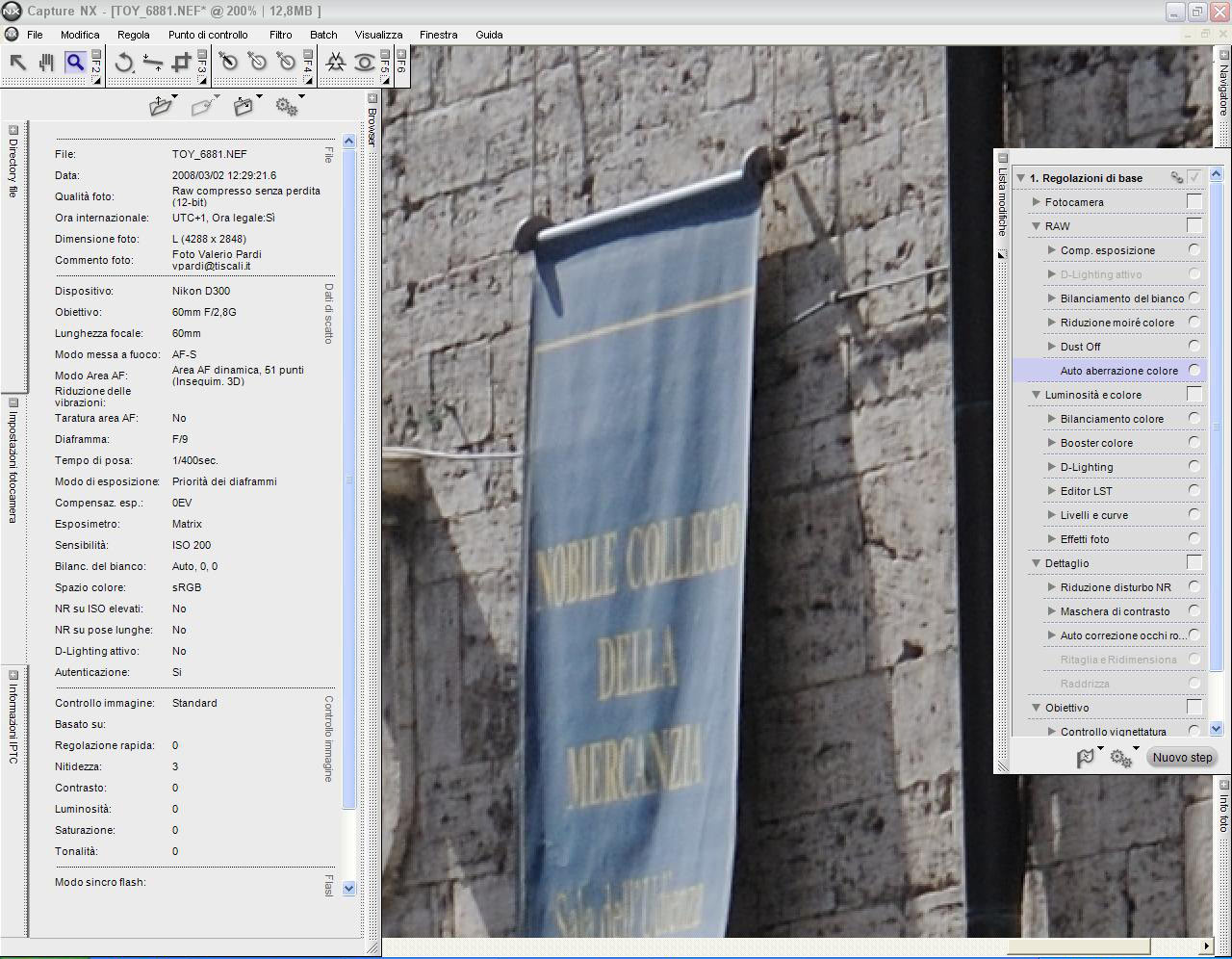Expand Riduzione moiré colore settings
The image size is (1232, 959).
[1052, 323]
